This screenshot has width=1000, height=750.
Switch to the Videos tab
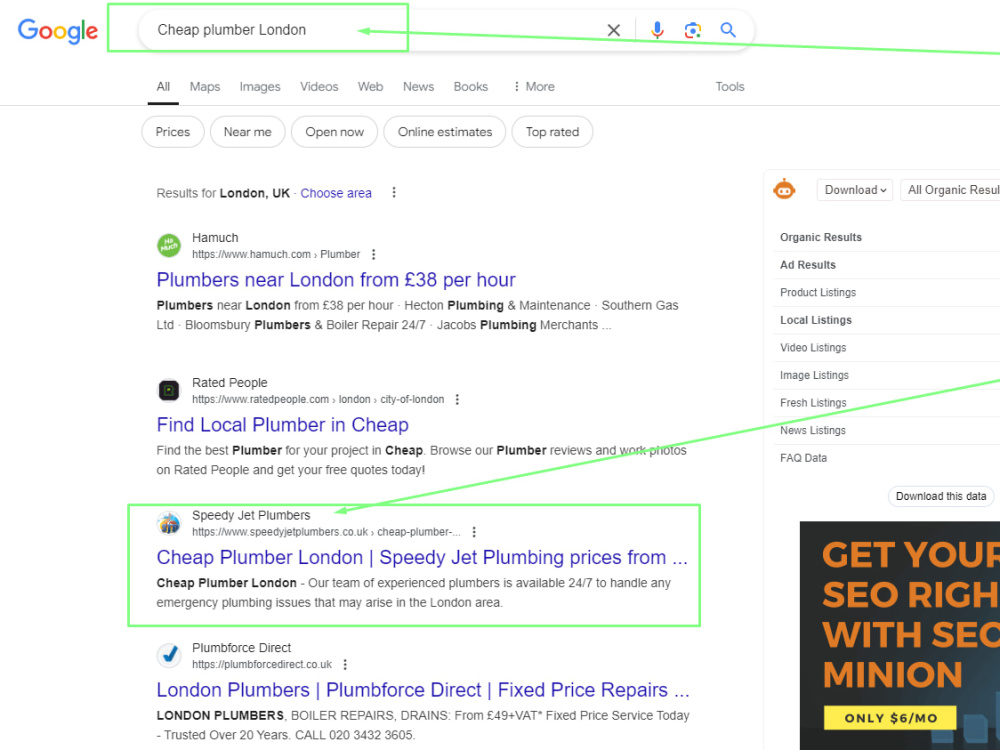tap(319, 87)
